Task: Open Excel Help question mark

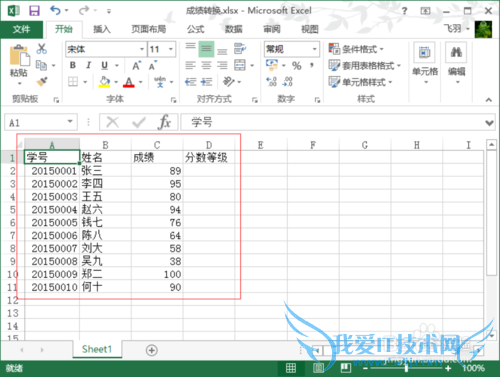Action: point(404,11)
